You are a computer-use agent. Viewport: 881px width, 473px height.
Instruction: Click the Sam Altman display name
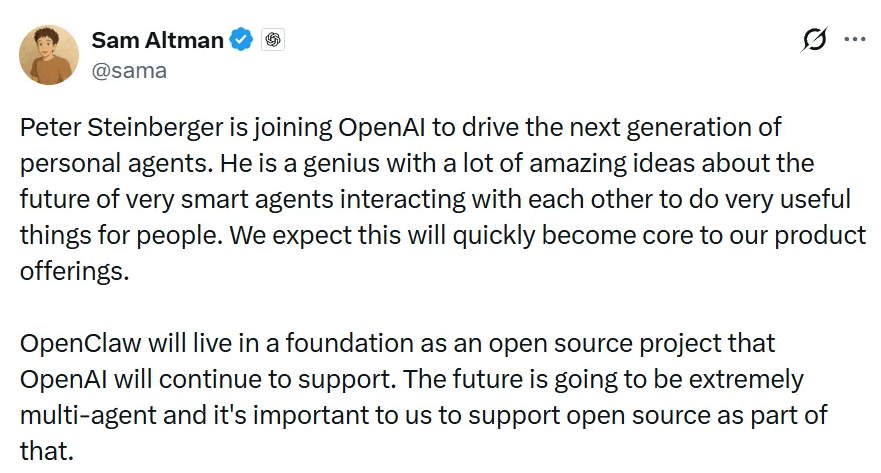point(155,40)
